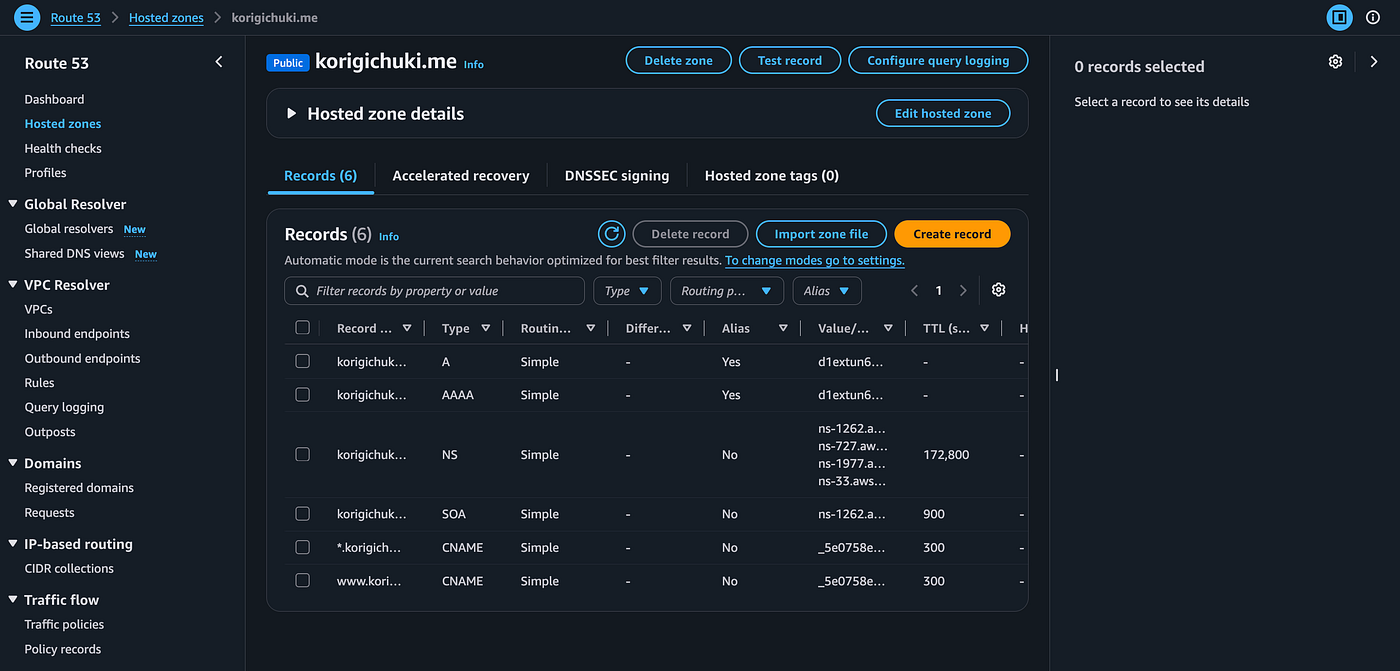The width and height of the screenshot is (1400, 671).
Task: Open Dashboard in side navigation
Action: (x=54, y=100)
